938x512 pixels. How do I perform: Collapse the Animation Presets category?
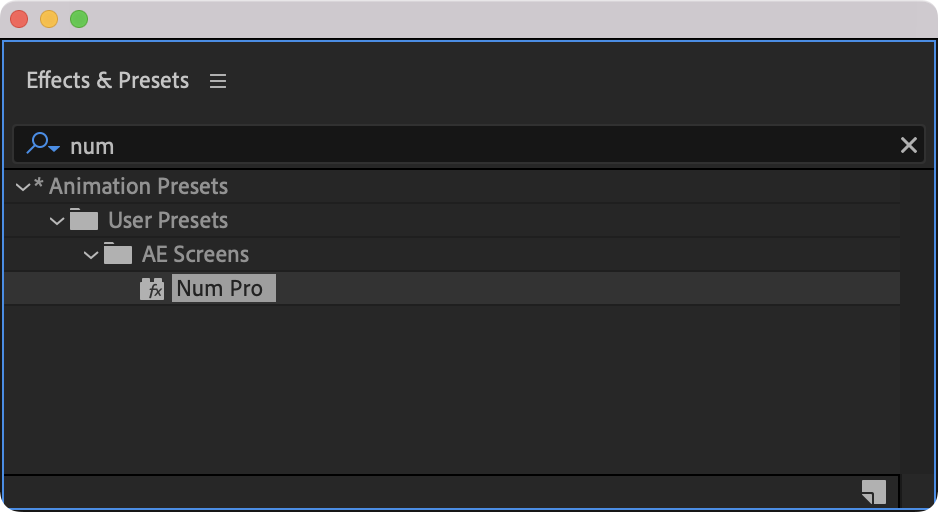coord(23,187)
